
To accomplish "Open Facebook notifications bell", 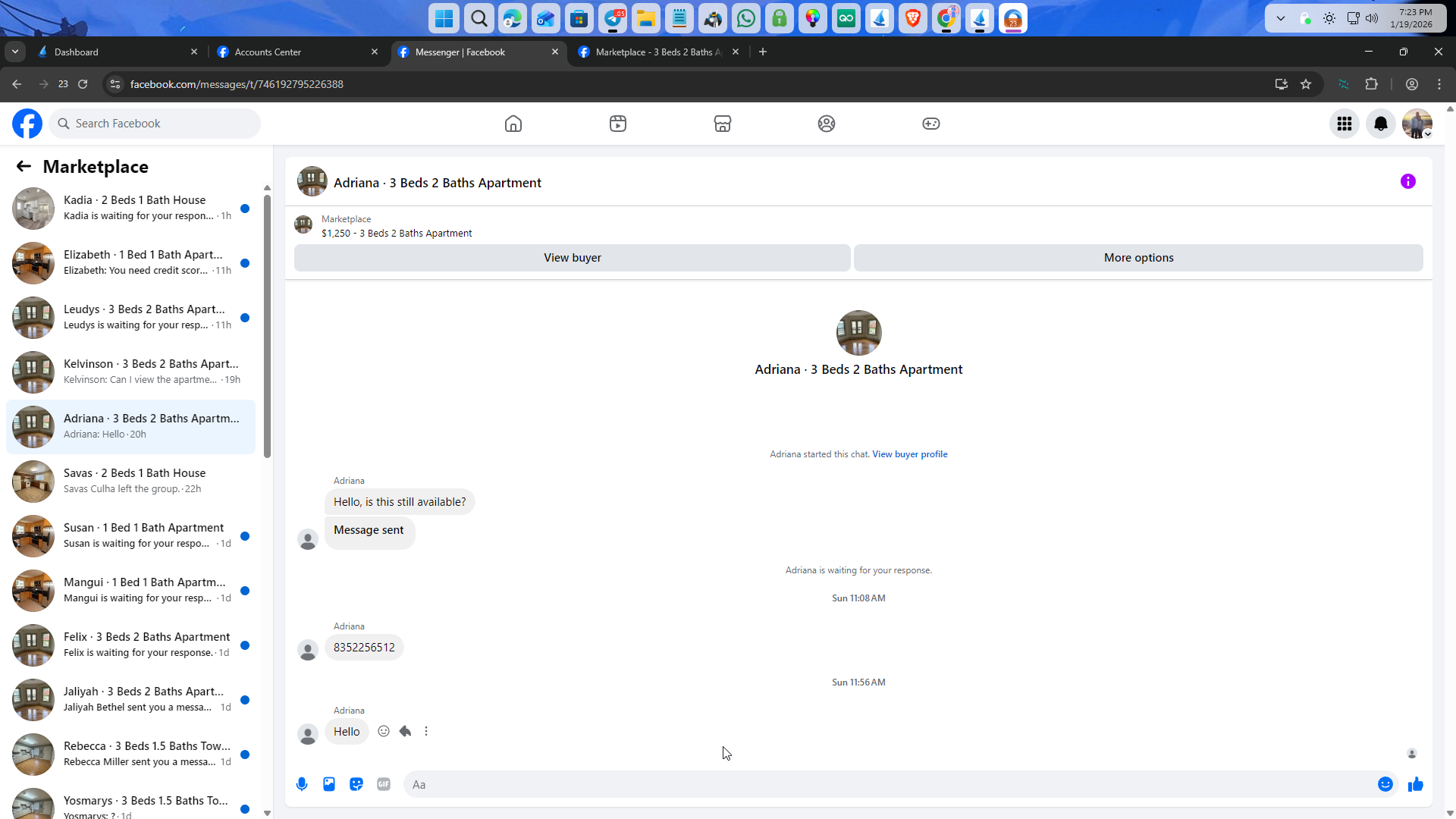I will [x=1380, y=124].
